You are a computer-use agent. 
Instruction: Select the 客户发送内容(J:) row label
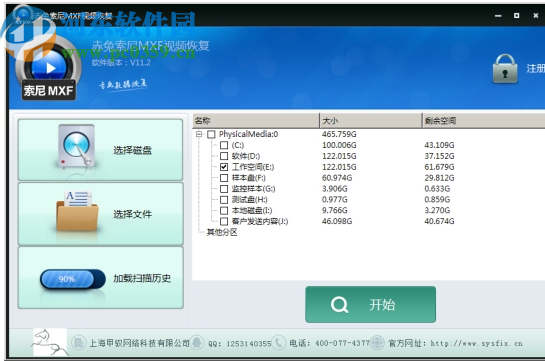260,221
